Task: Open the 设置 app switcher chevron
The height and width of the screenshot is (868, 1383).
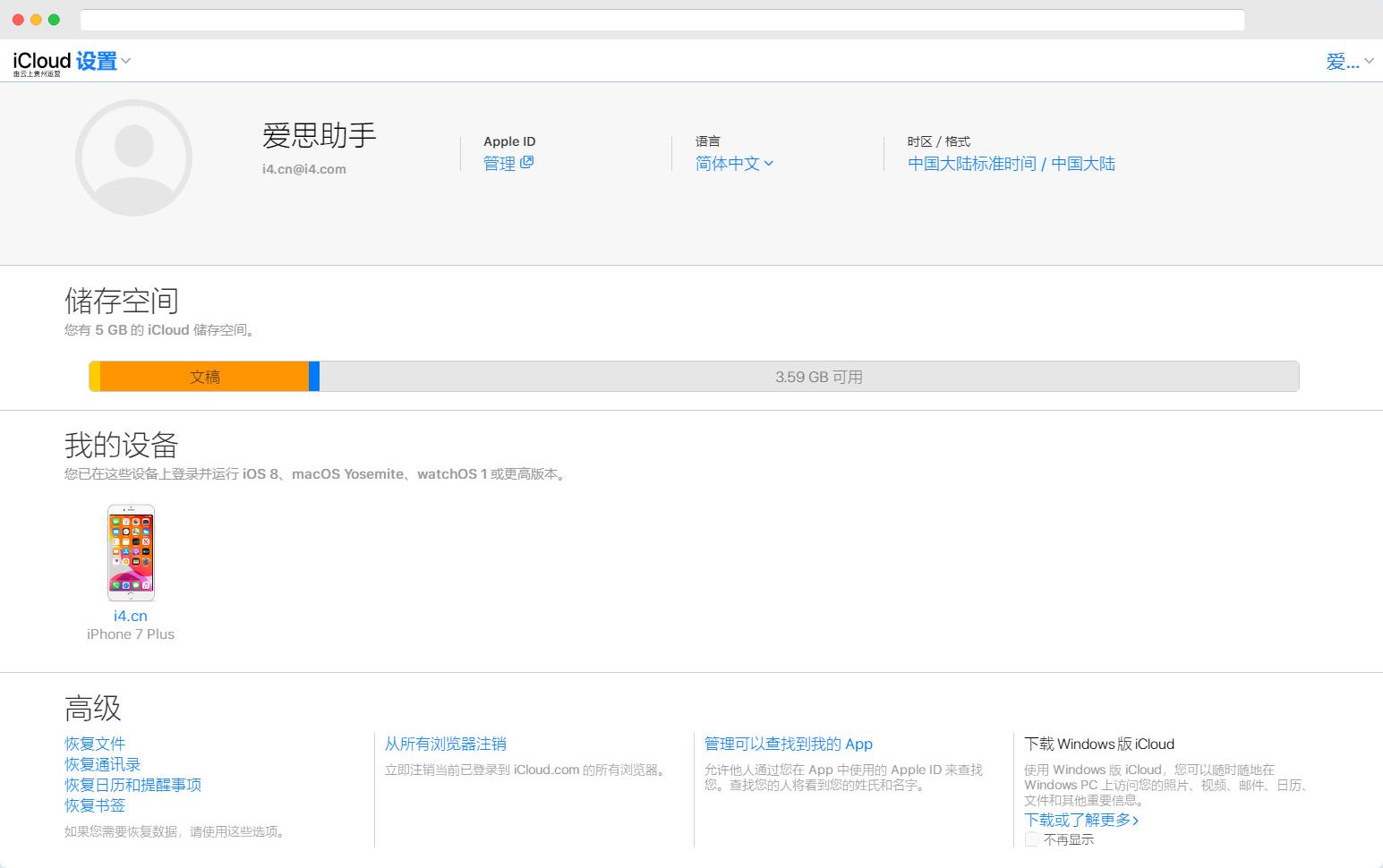Action: point(126,61)
